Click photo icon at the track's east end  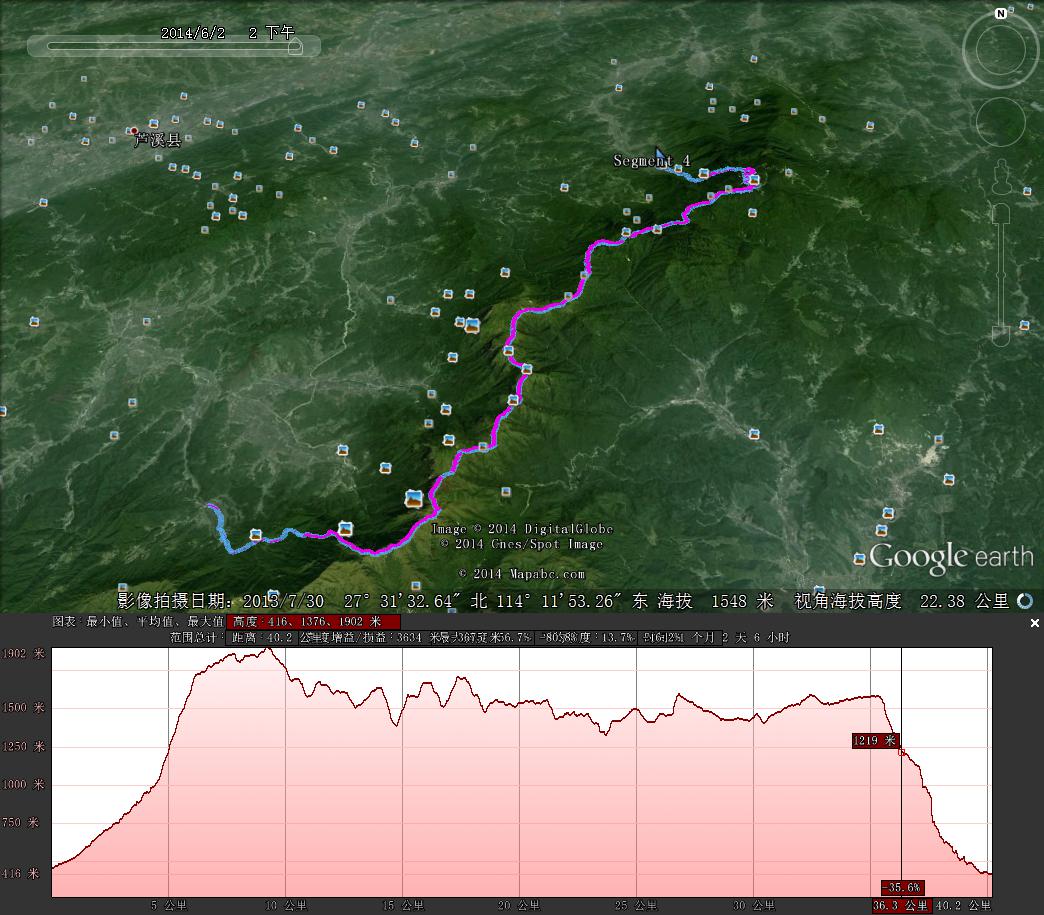pyautogui.click(x=753, y=180)
